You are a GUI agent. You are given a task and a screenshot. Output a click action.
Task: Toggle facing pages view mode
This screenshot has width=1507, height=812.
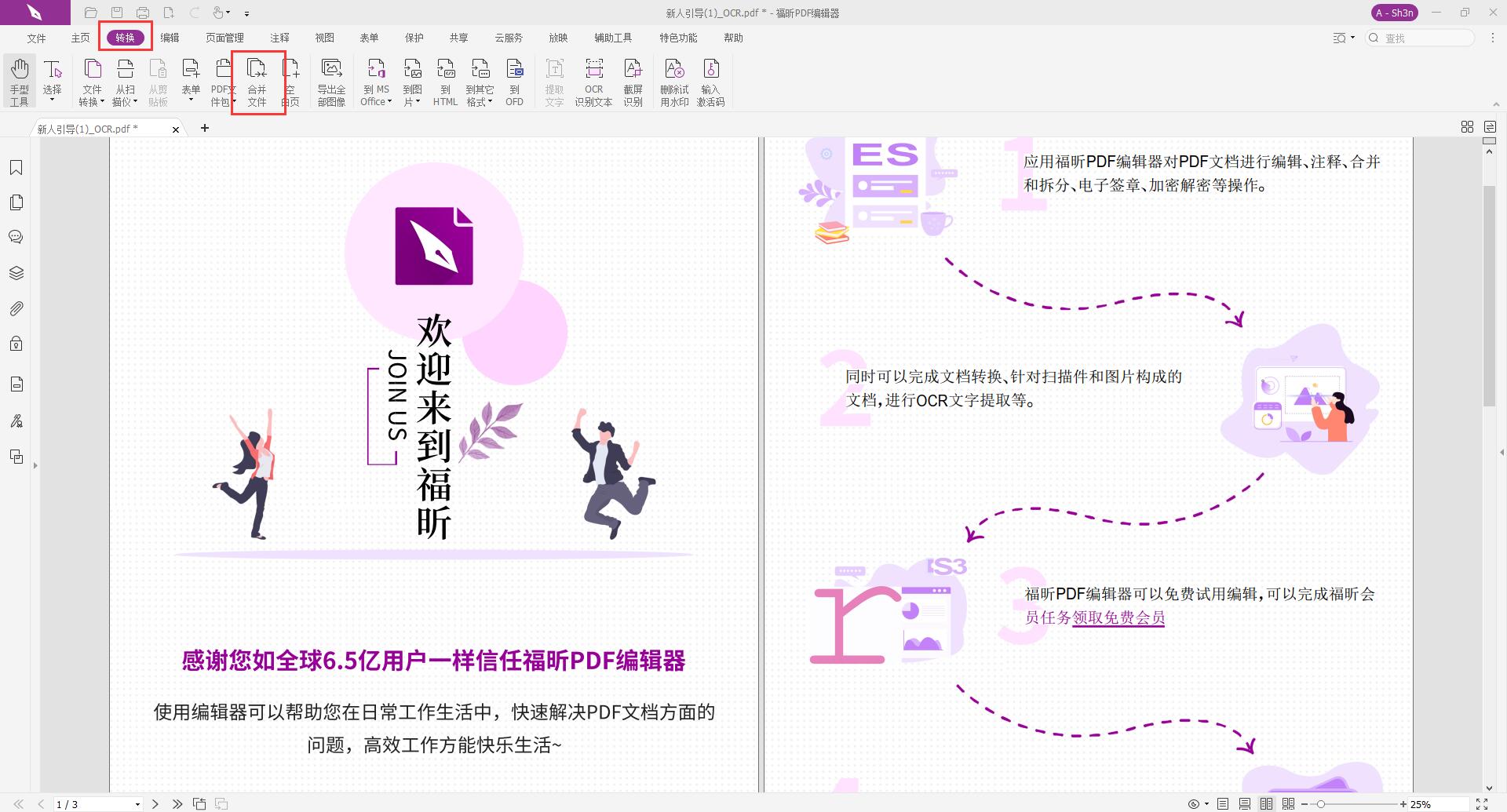coord(1266,803)
